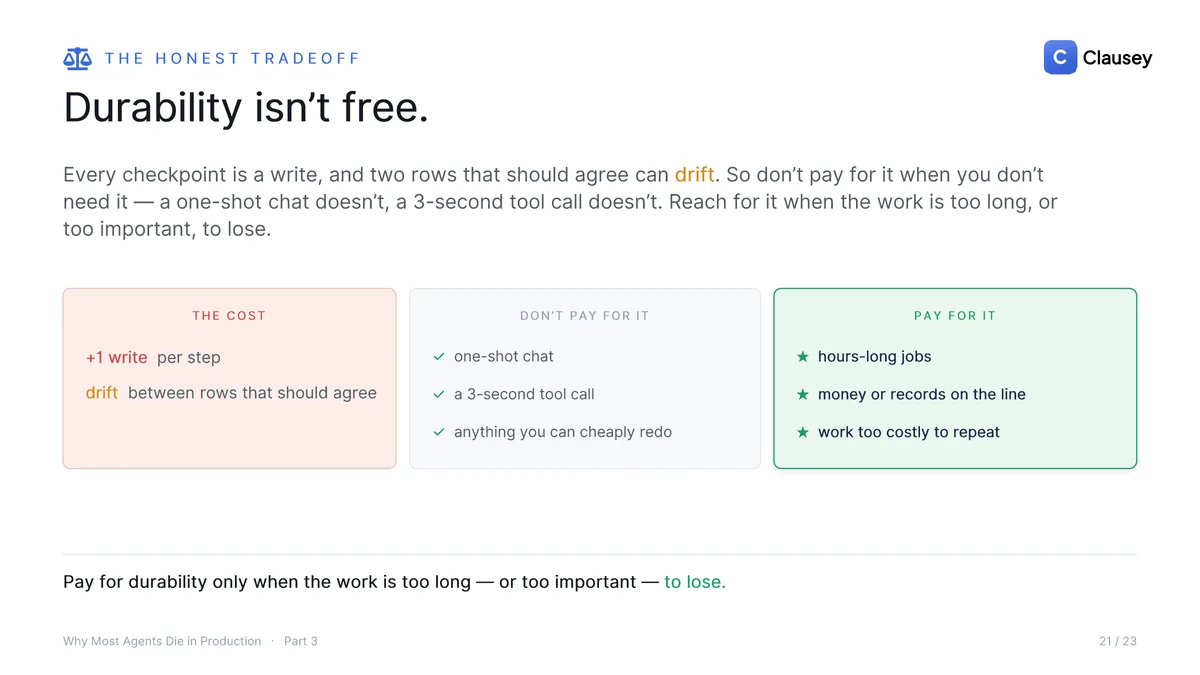Click the checkmark by anything you can cheaply redo

439,432
